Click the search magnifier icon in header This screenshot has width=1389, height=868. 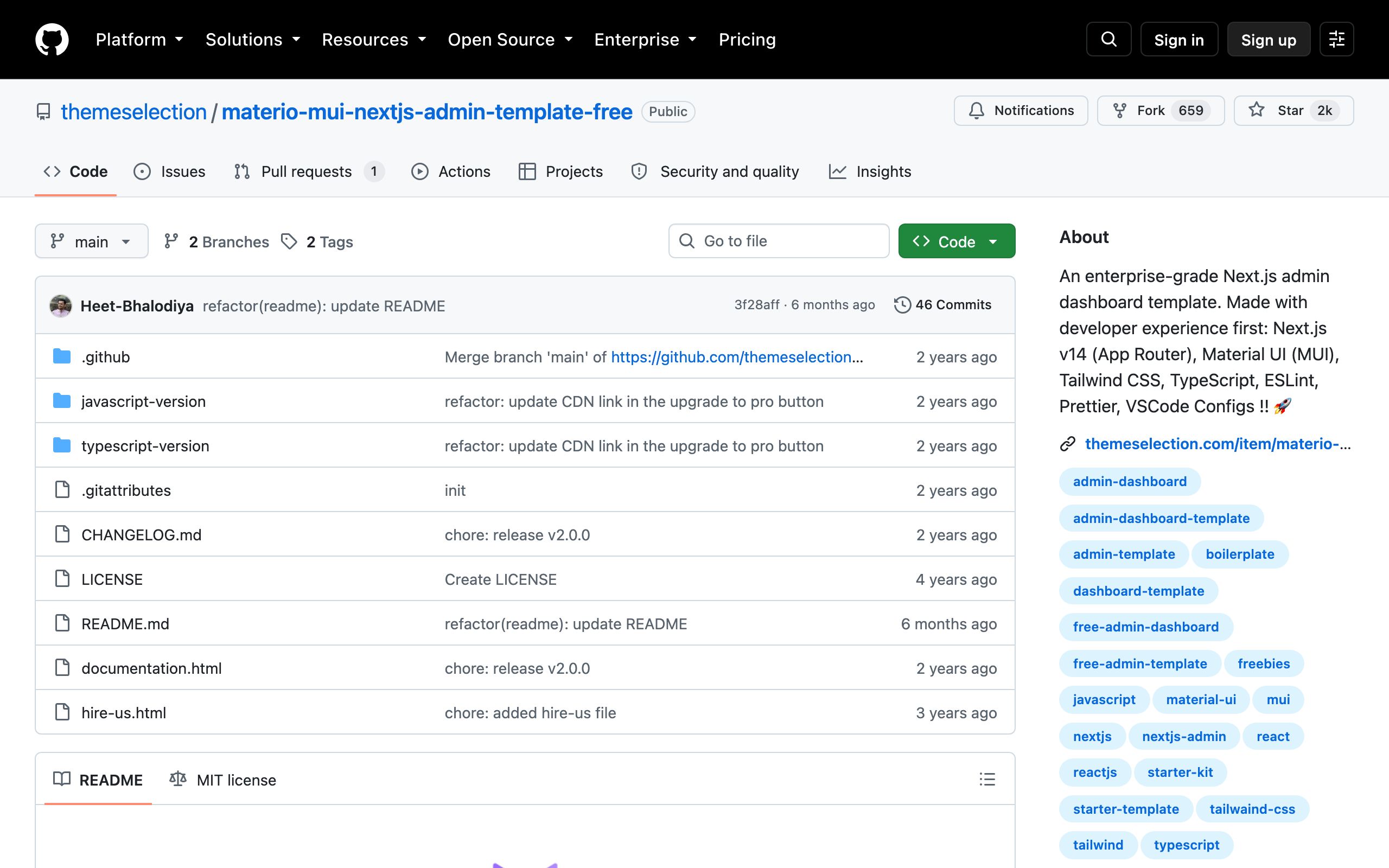click(1108, 39)
